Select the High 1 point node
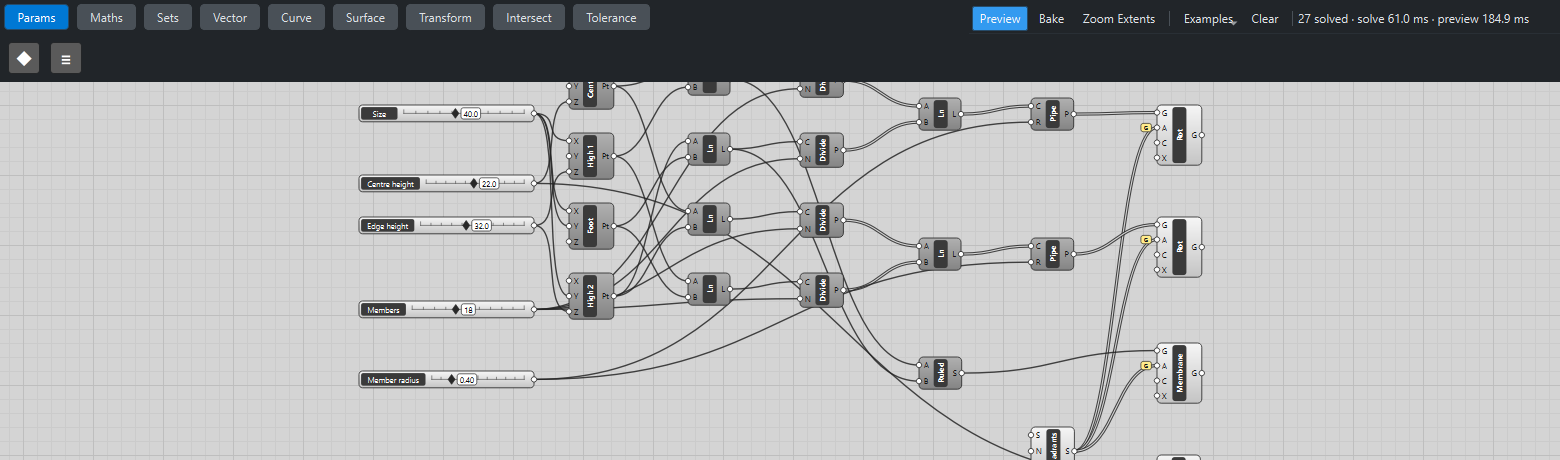The width and height of the screenshot is (1560, 460). pos(591,156)
